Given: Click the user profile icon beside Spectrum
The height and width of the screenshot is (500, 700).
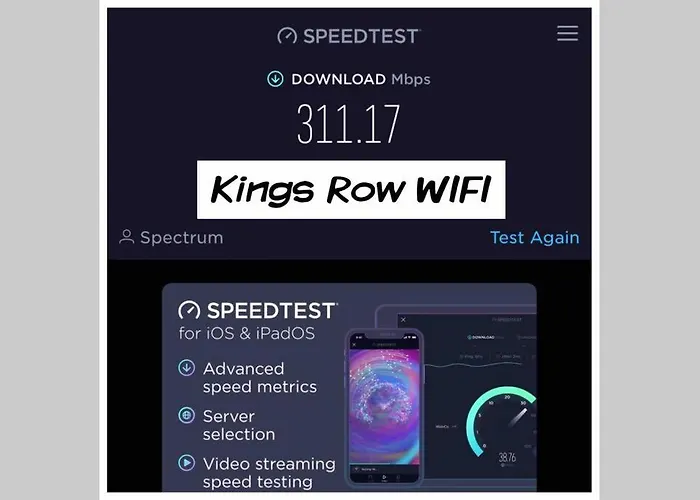Looking at the screenshot, I should pos(126,237).
